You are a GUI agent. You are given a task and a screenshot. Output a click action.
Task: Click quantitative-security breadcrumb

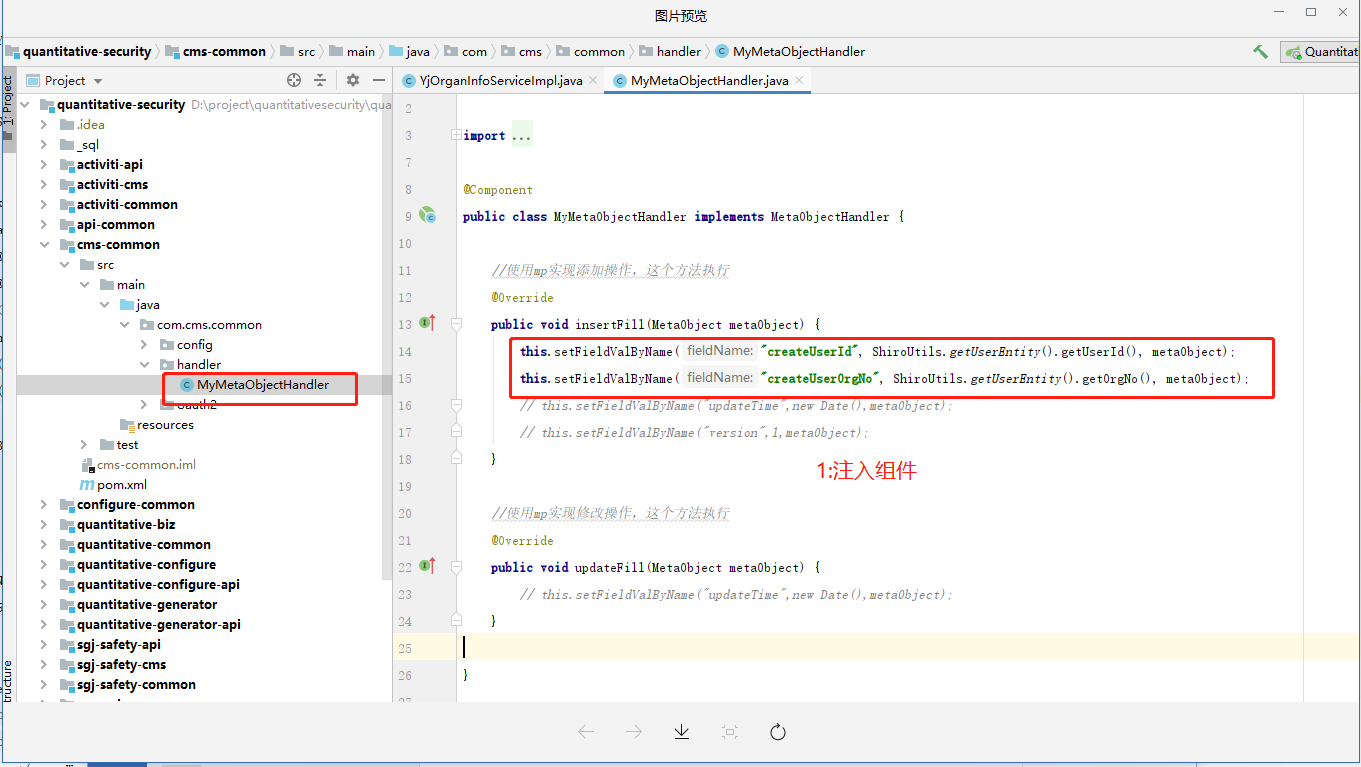[78, 52]
